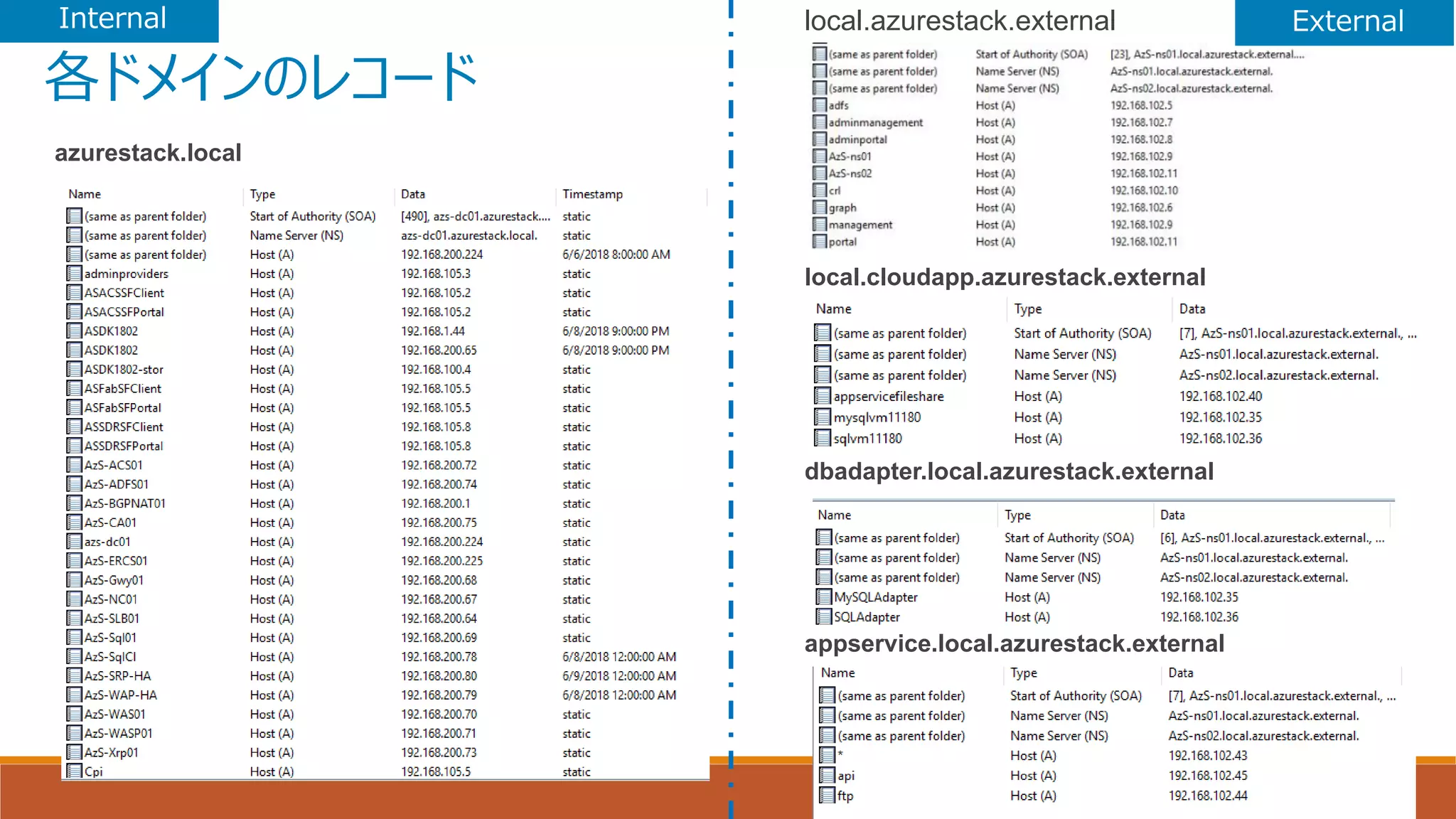Click the record icon beside adminproviders
Viewport: 1456px width, 819px height.
pos(74,273)
